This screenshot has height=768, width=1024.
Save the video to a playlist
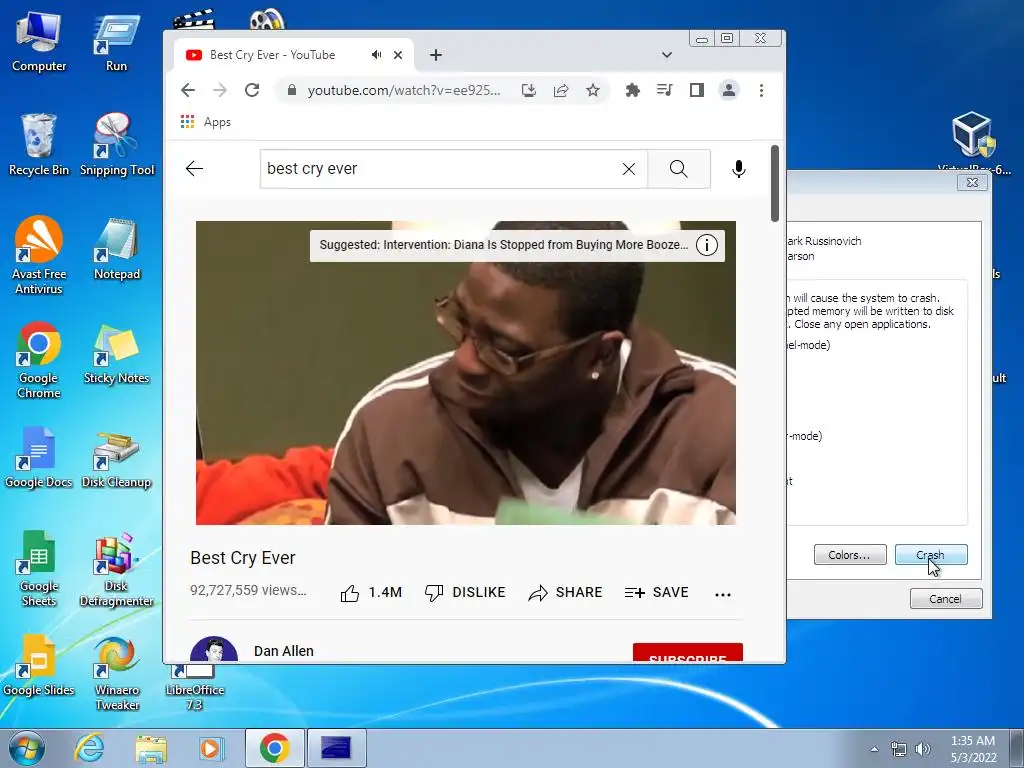[656, 592]
